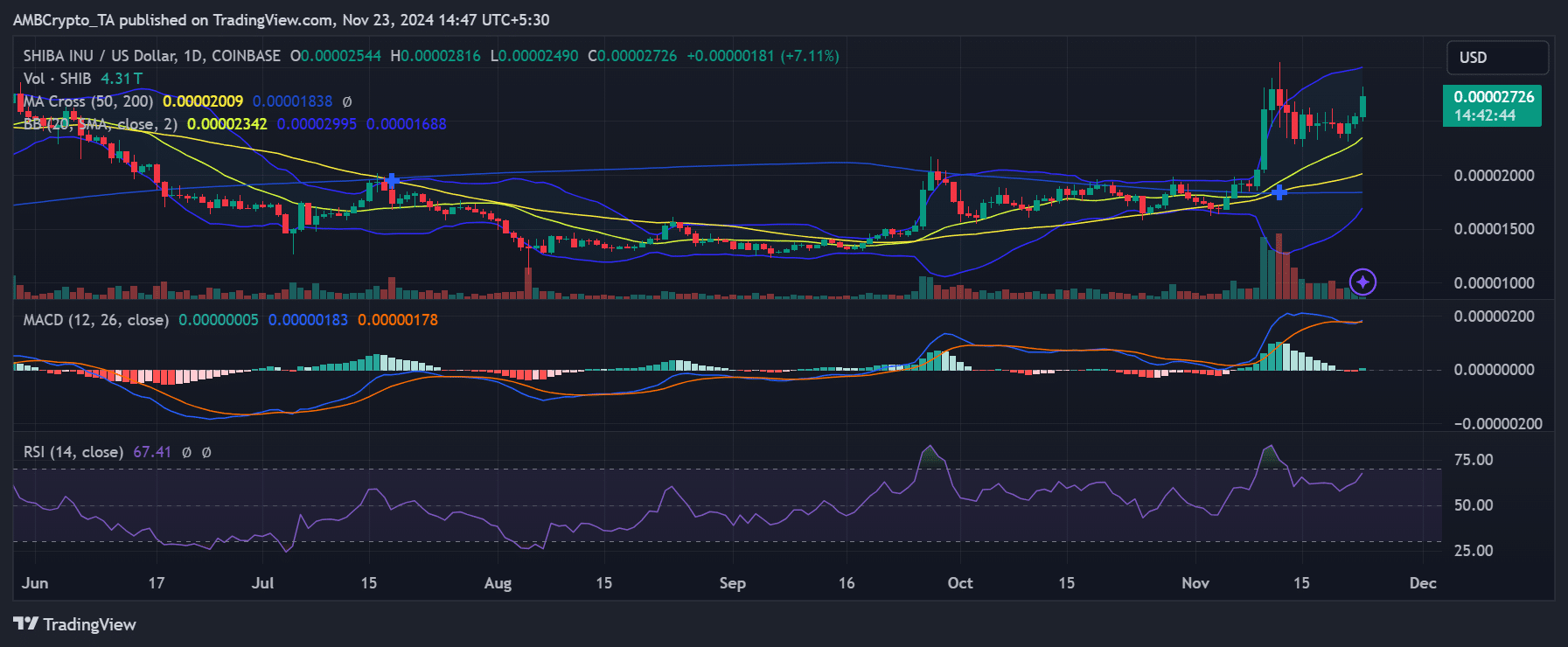1568x647 pixels.
Task: Click the blue MA cross marker in November
Action: (x=1279, y=192)
